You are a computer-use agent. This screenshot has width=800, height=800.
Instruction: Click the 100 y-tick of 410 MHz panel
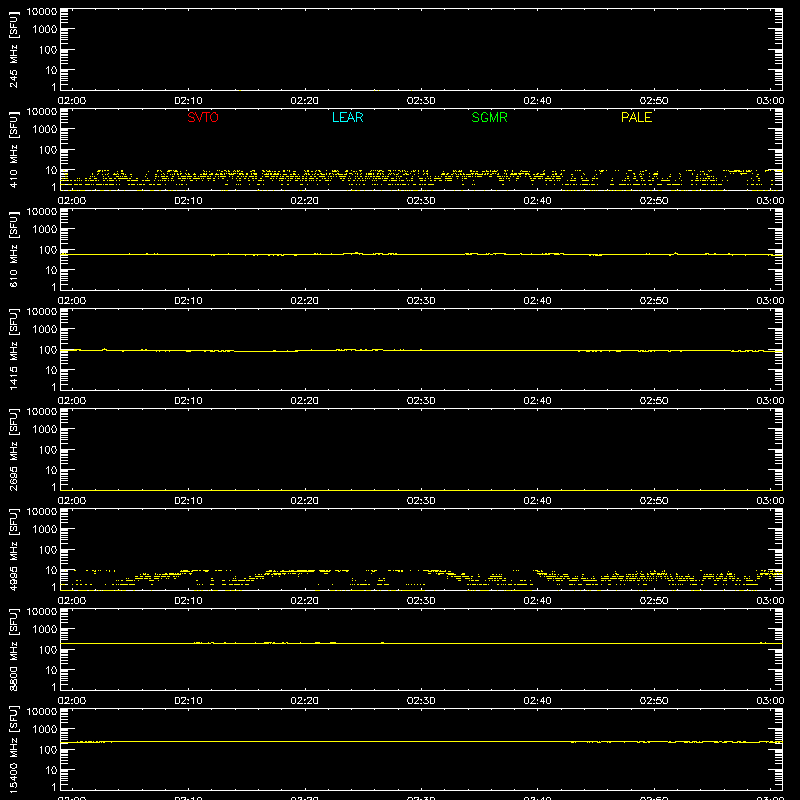(x=48, y=150)
